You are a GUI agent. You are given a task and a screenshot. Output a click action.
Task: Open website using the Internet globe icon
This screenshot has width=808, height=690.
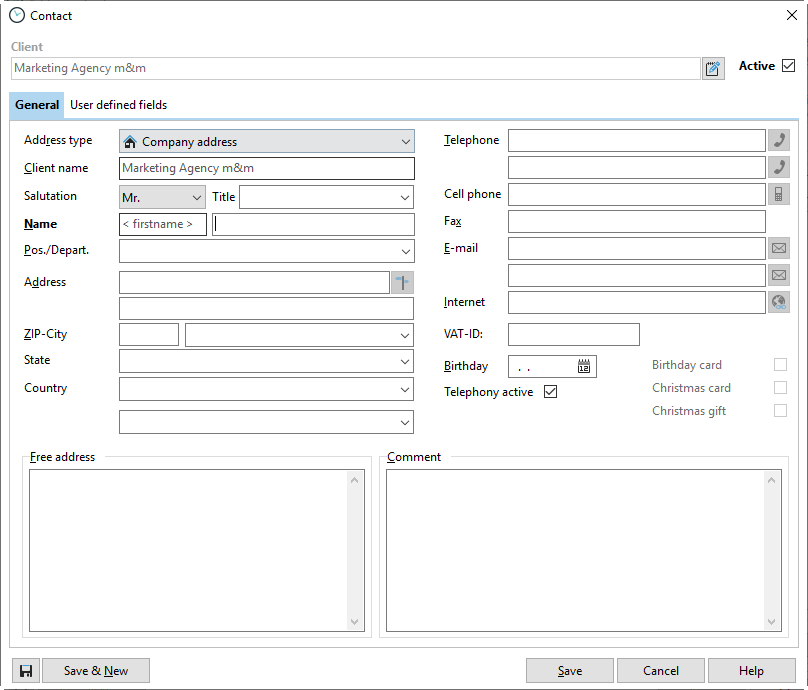point(778,302)
